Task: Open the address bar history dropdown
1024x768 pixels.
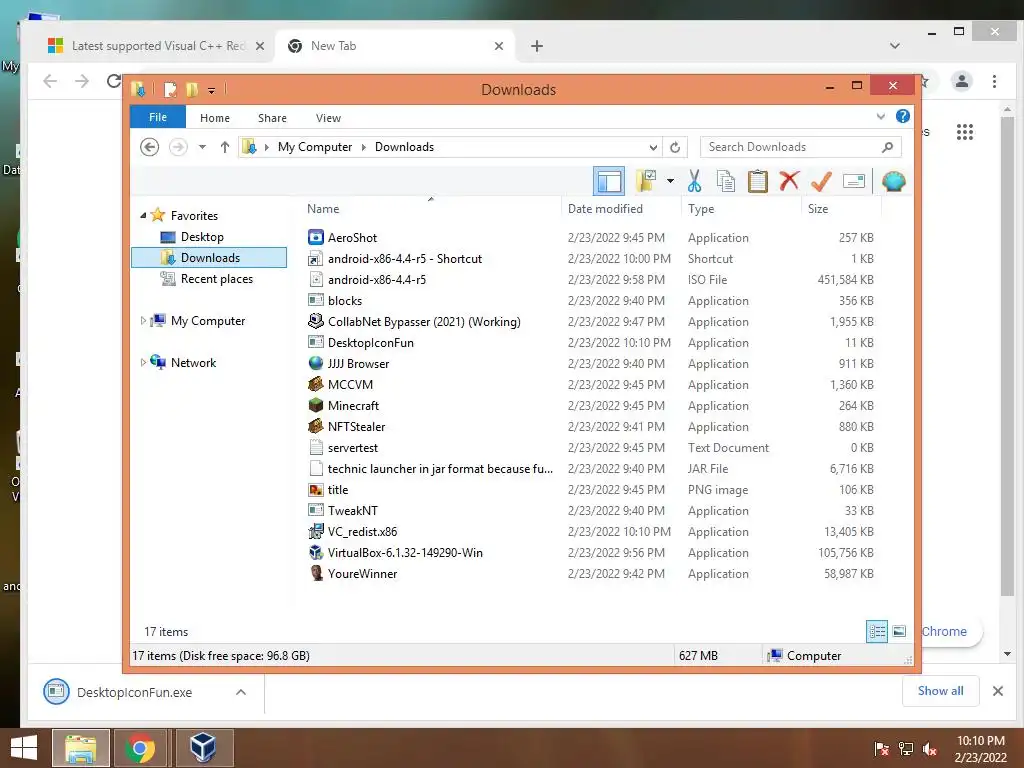Action: (x=653, y=147)
